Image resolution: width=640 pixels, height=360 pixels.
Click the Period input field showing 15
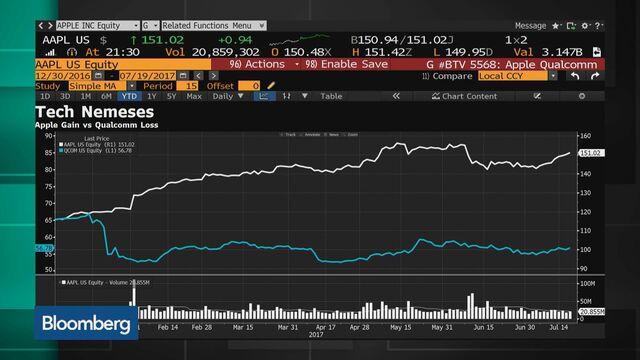[187, 86]
